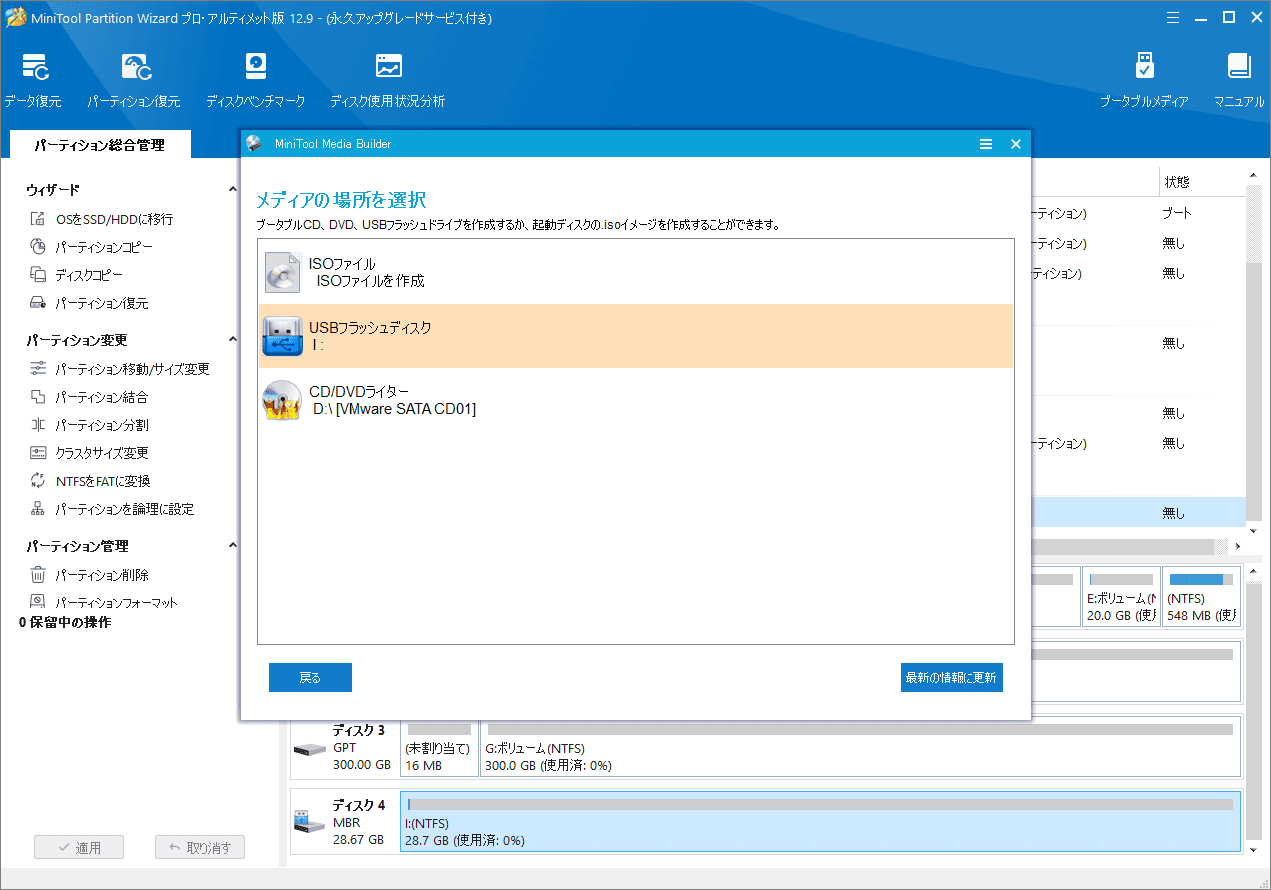Click the 取り消す button
Viewport: 1271px width, 890px height.
click(x=200, y=847)
